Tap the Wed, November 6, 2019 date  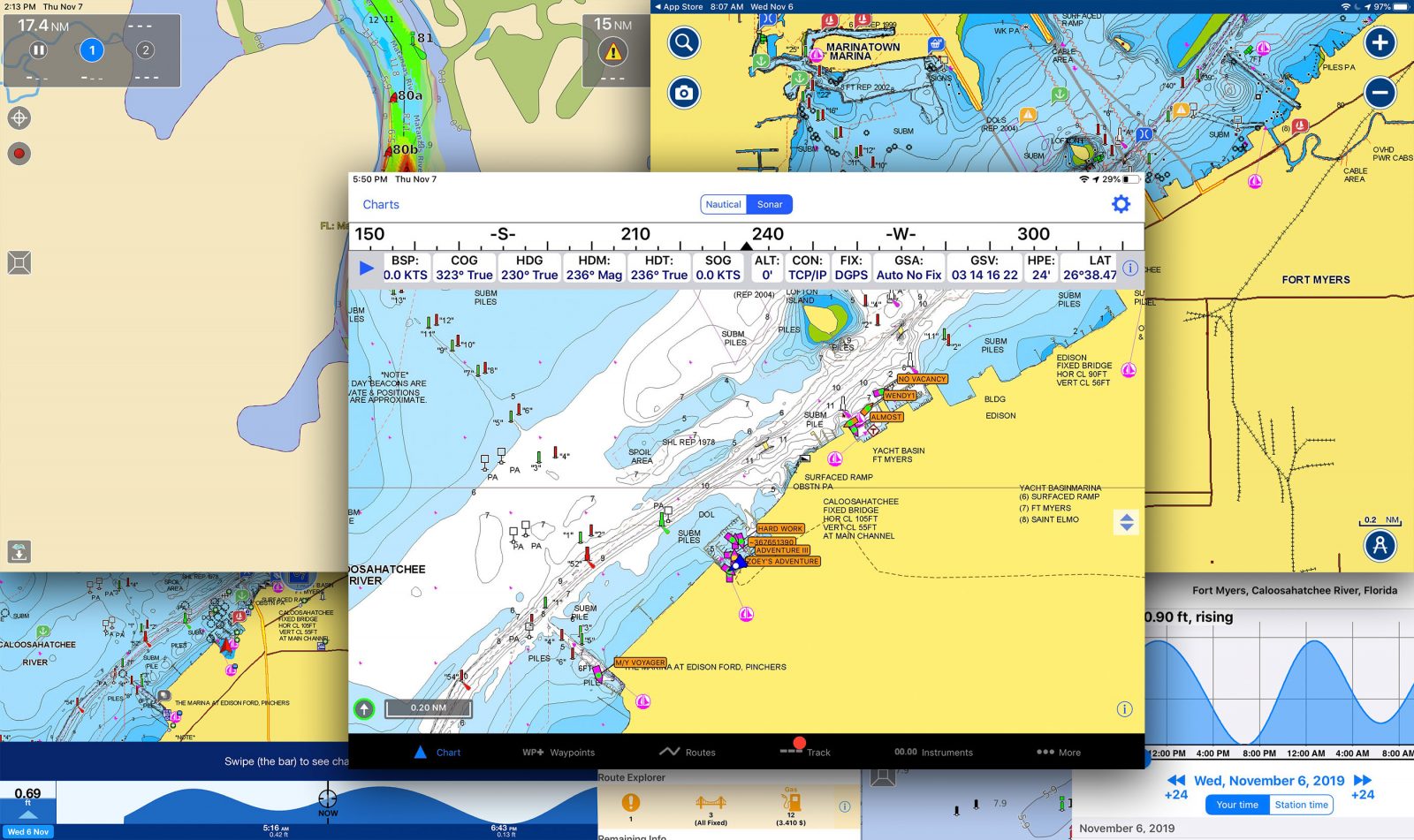[1269, 781]
